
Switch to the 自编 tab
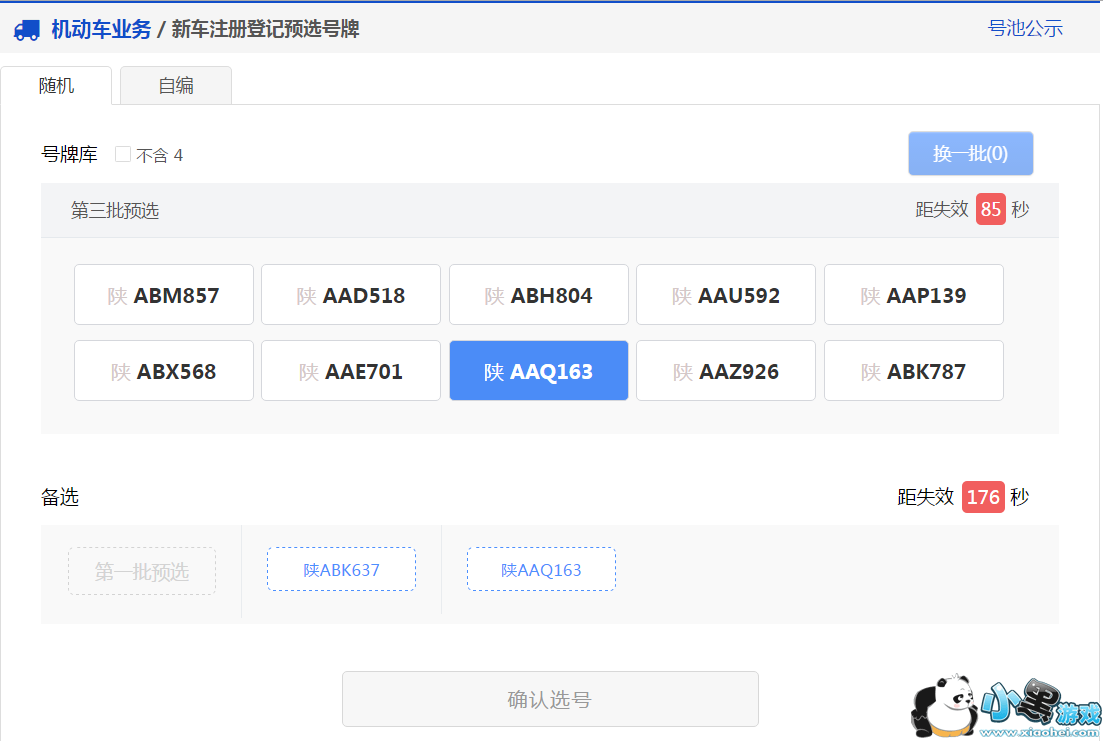point(176,86)
